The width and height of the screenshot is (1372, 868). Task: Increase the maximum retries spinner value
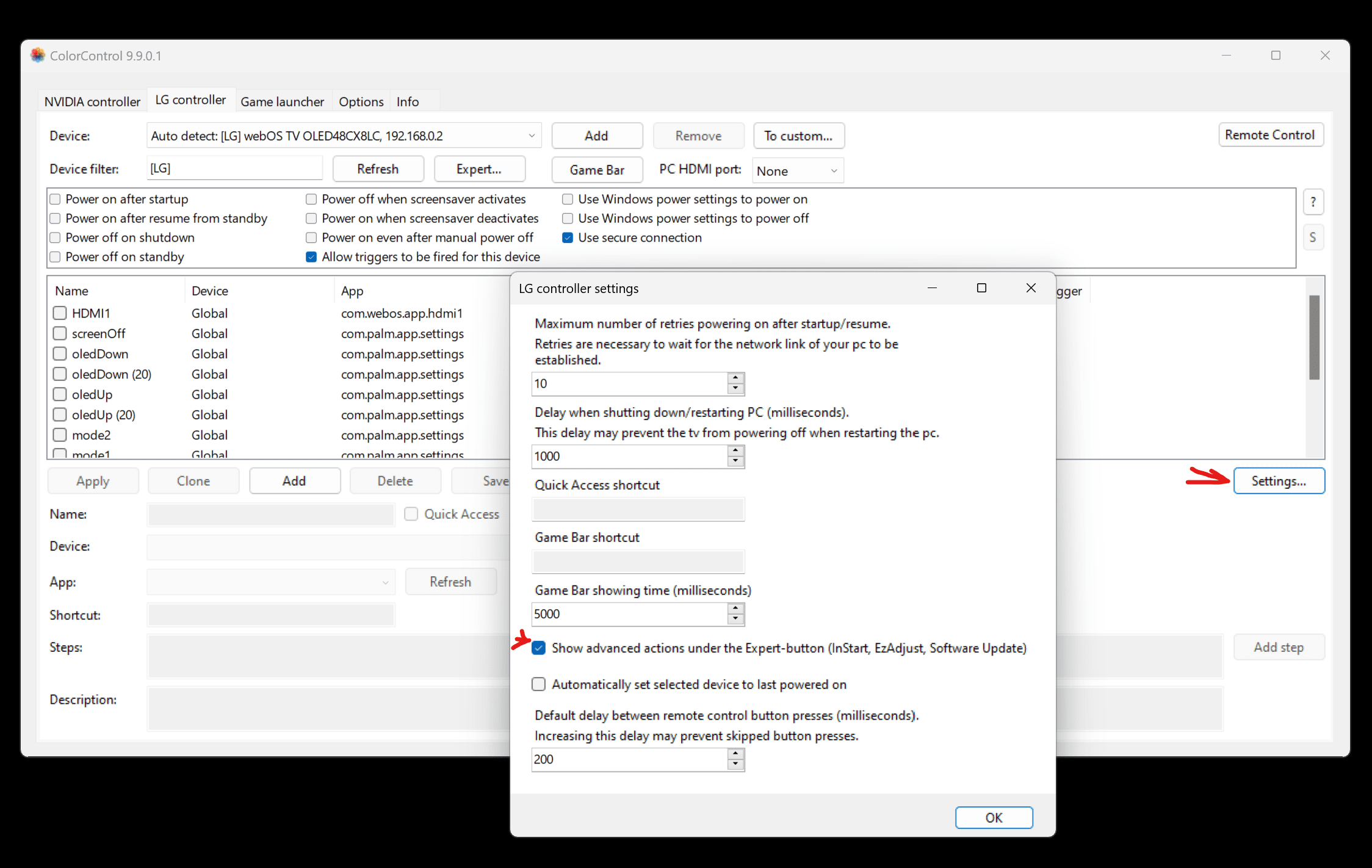point(735,378)
